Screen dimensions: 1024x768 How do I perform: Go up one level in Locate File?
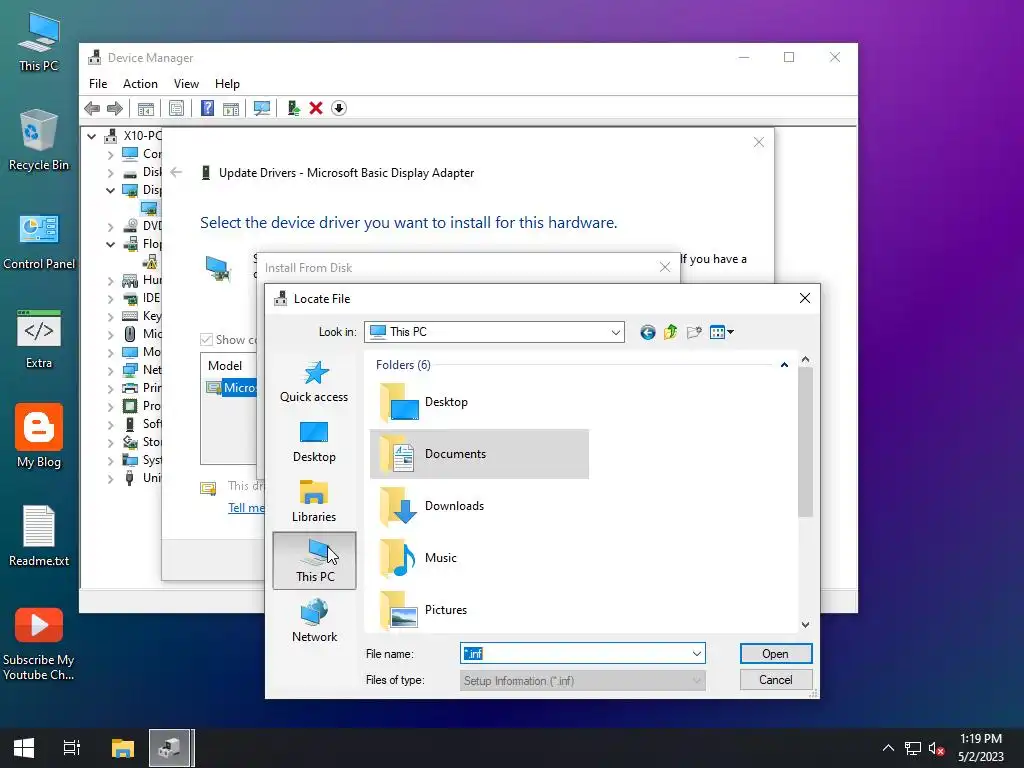coord(671,332)
